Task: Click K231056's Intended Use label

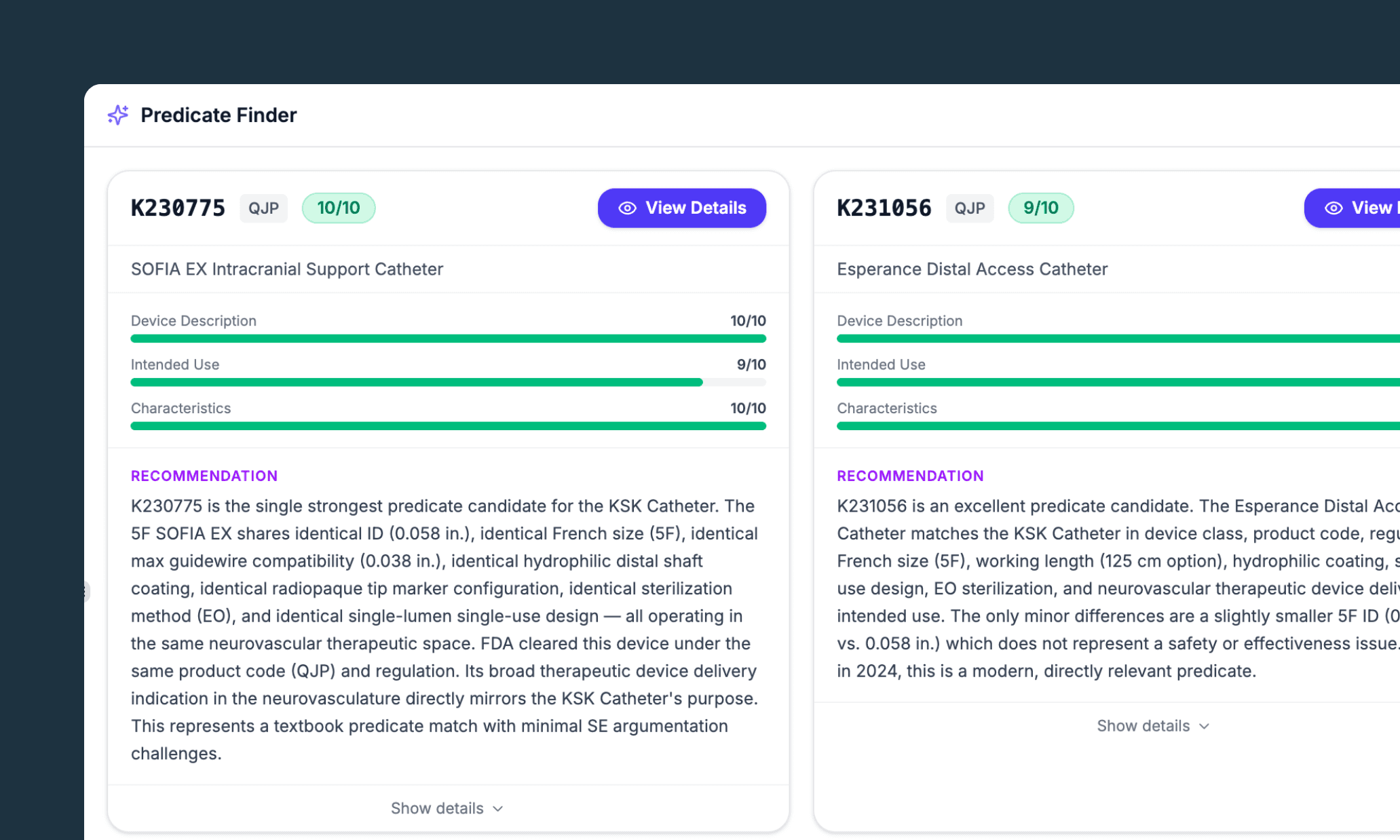Action: click(881, 364)
